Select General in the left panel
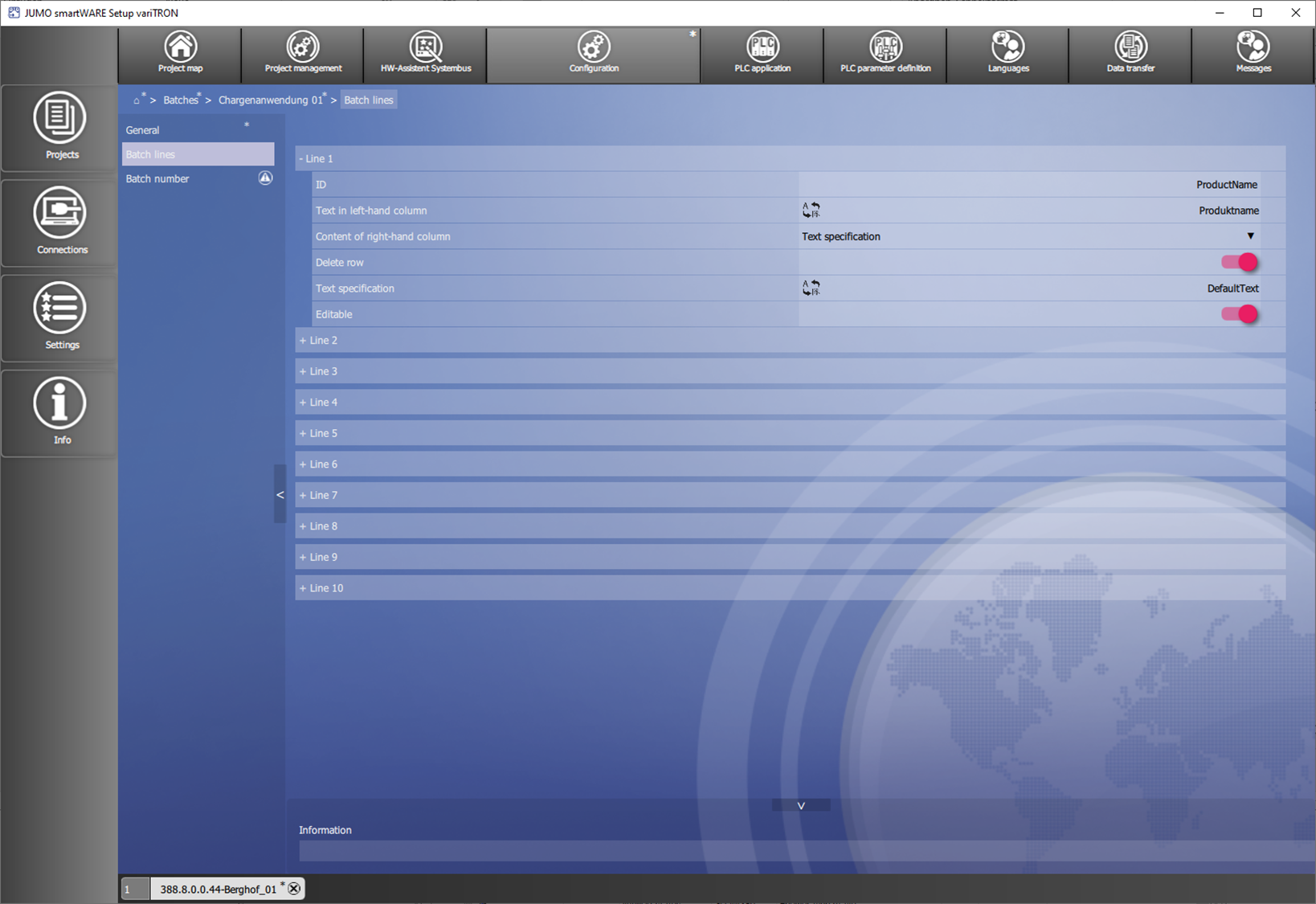This screenshot has height=904, width=1316. [143, 130]
